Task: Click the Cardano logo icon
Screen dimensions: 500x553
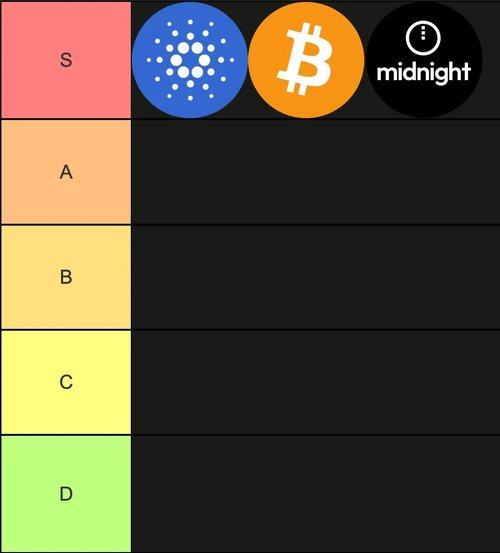Action: click(190, 60)
